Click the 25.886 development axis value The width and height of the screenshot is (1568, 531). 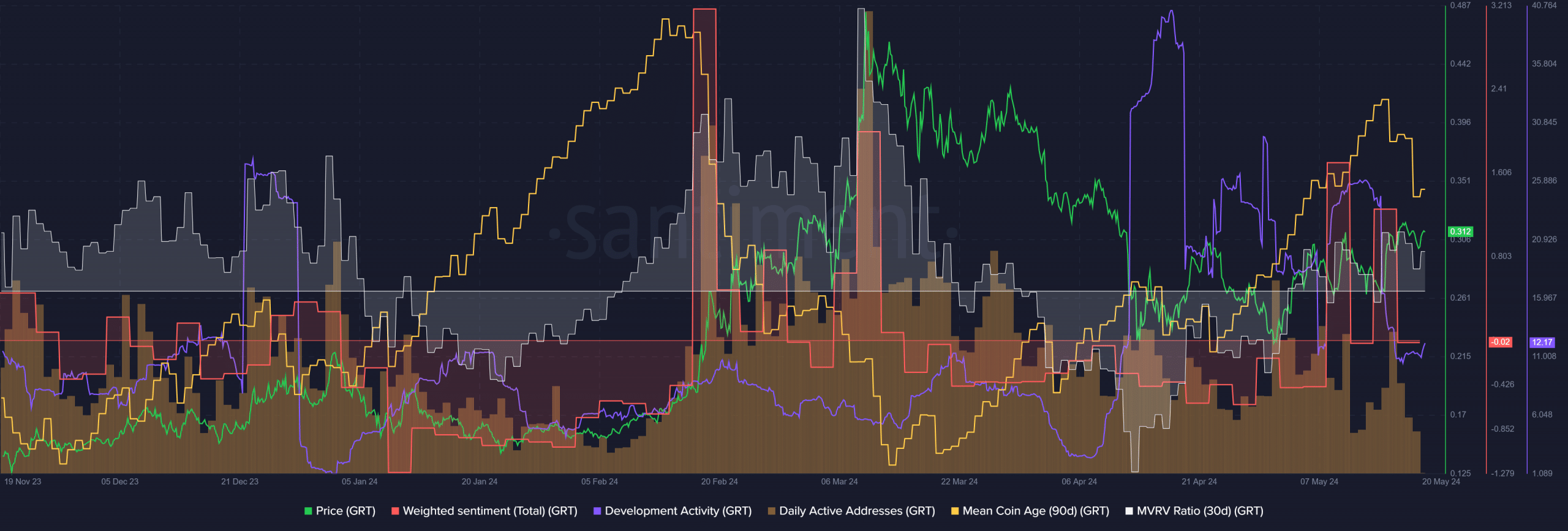[x=1544, y=181]
